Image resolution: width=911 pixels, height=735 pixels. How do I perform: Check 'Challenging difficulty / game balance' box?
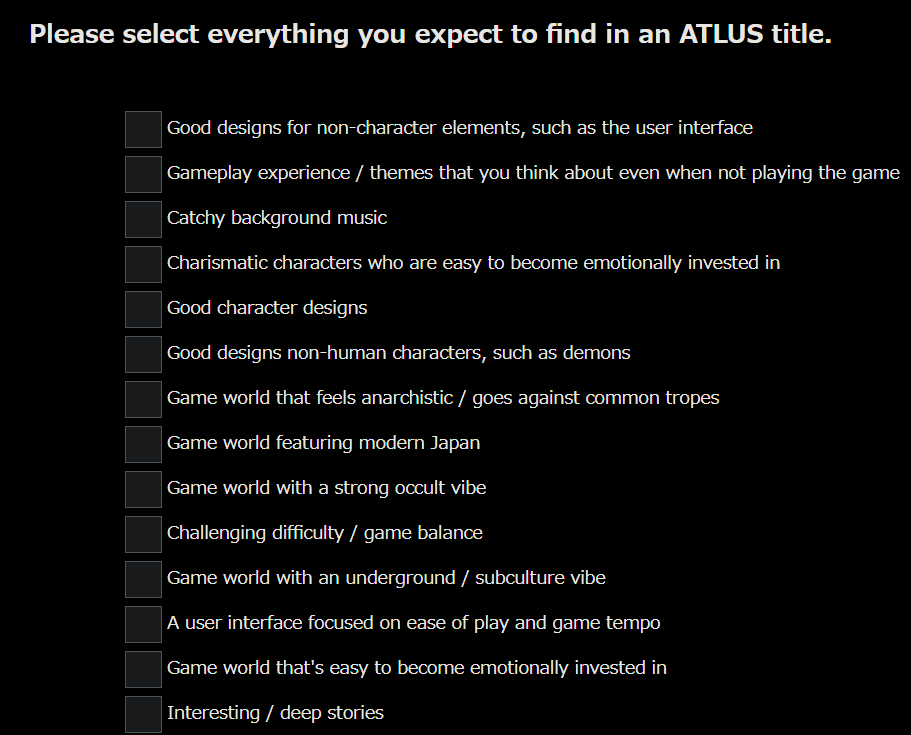point(144,535)
